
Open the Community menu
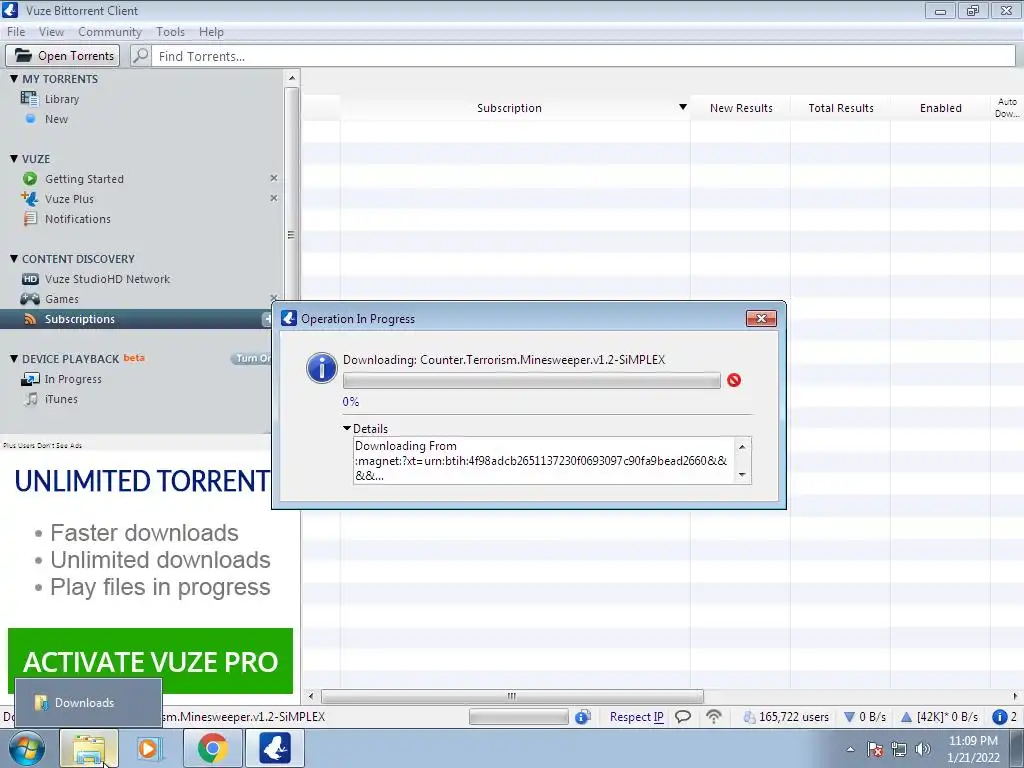coord(110,32)
